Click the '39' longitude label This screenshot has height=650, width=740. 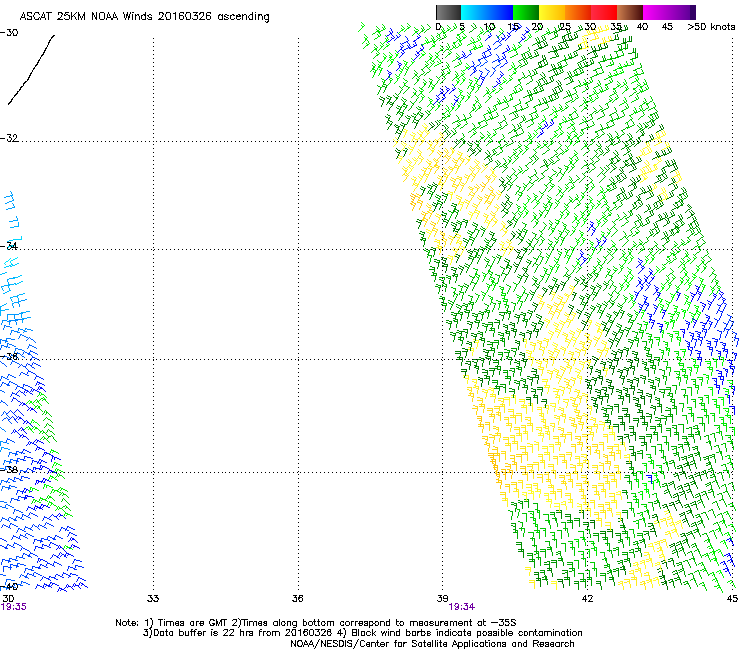[442, 599]
